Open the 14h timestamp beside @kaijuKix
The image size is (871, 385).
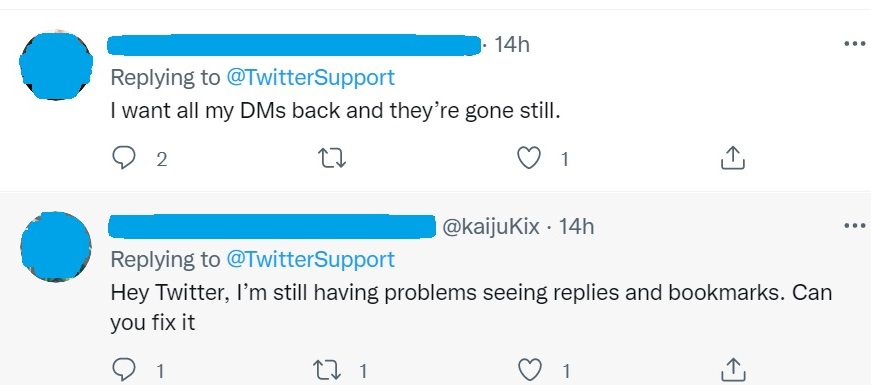[x=576, y=226]
